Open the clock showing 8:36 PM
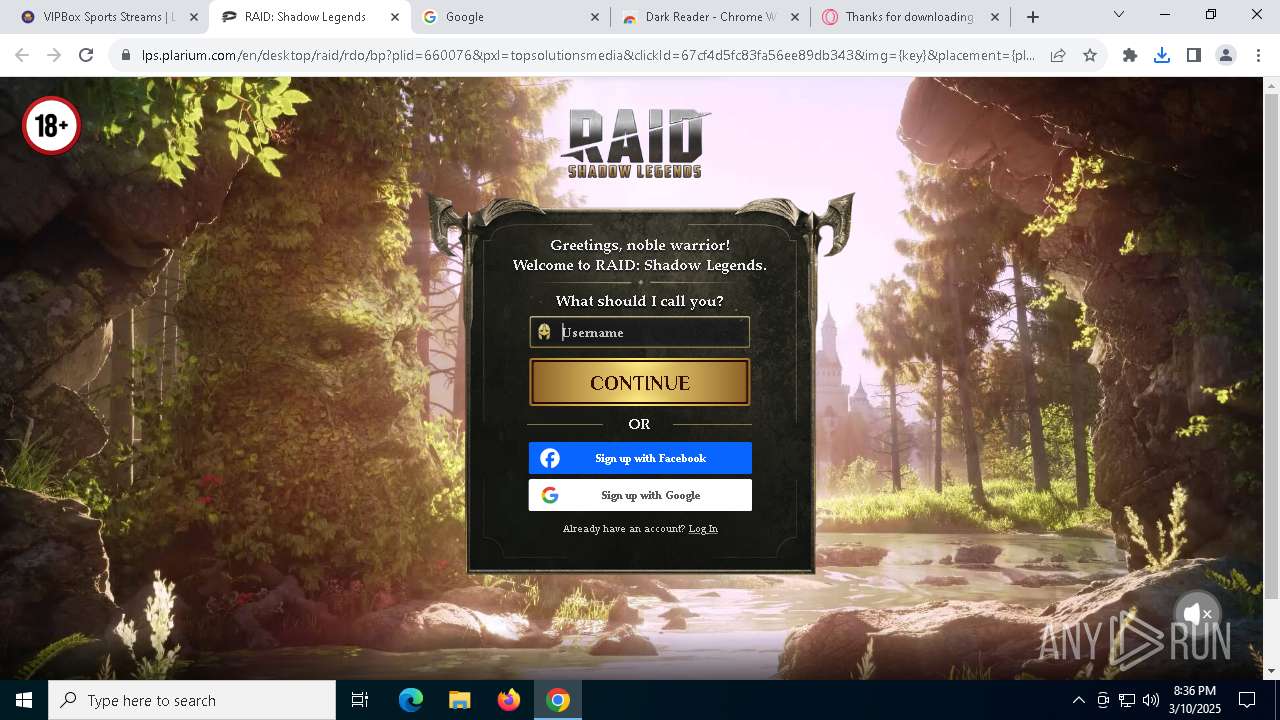 click(1194, 700)
